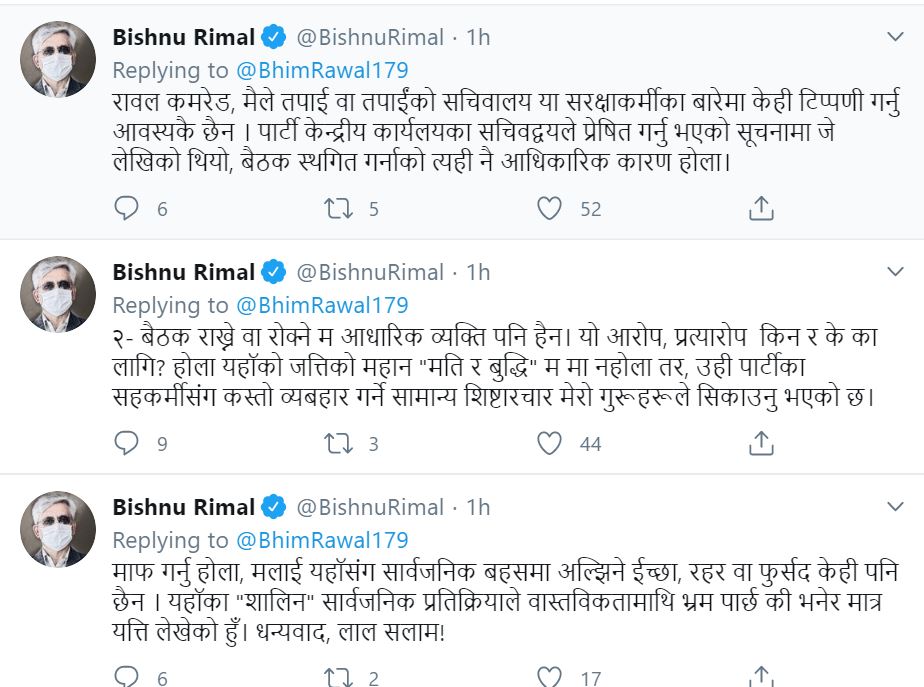Reply to the first tweet

(127, 208)
